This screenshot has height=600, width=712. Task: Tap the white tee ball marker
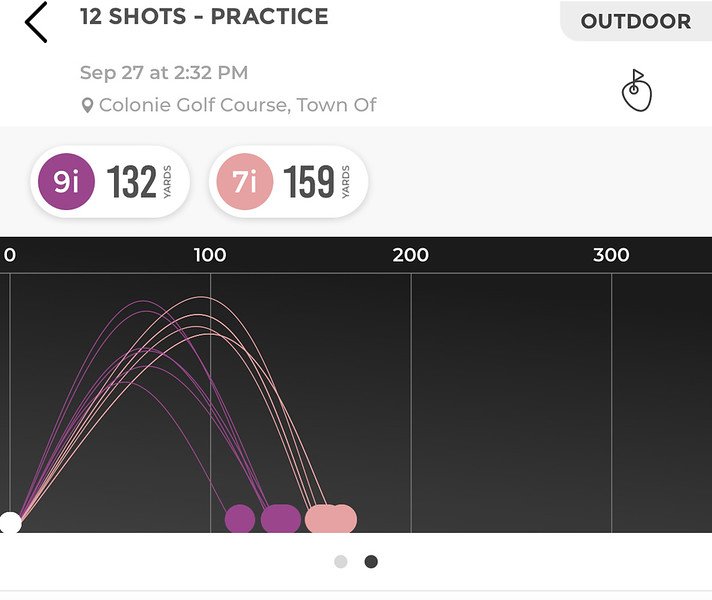(10, 522)
